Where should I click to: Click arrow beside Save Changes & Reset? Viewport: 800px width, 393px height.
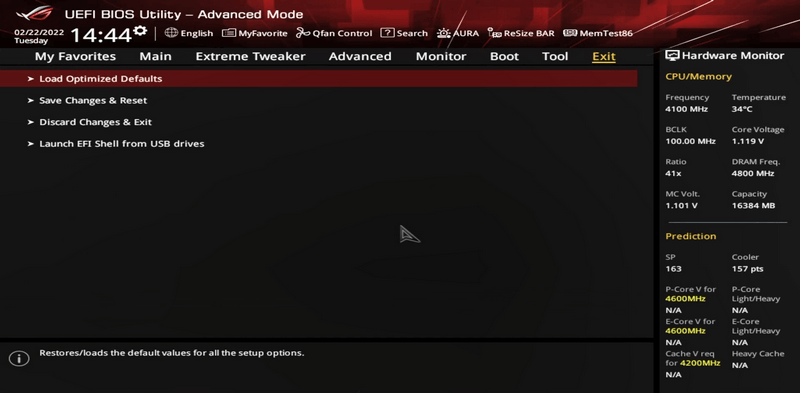point(31,101)
